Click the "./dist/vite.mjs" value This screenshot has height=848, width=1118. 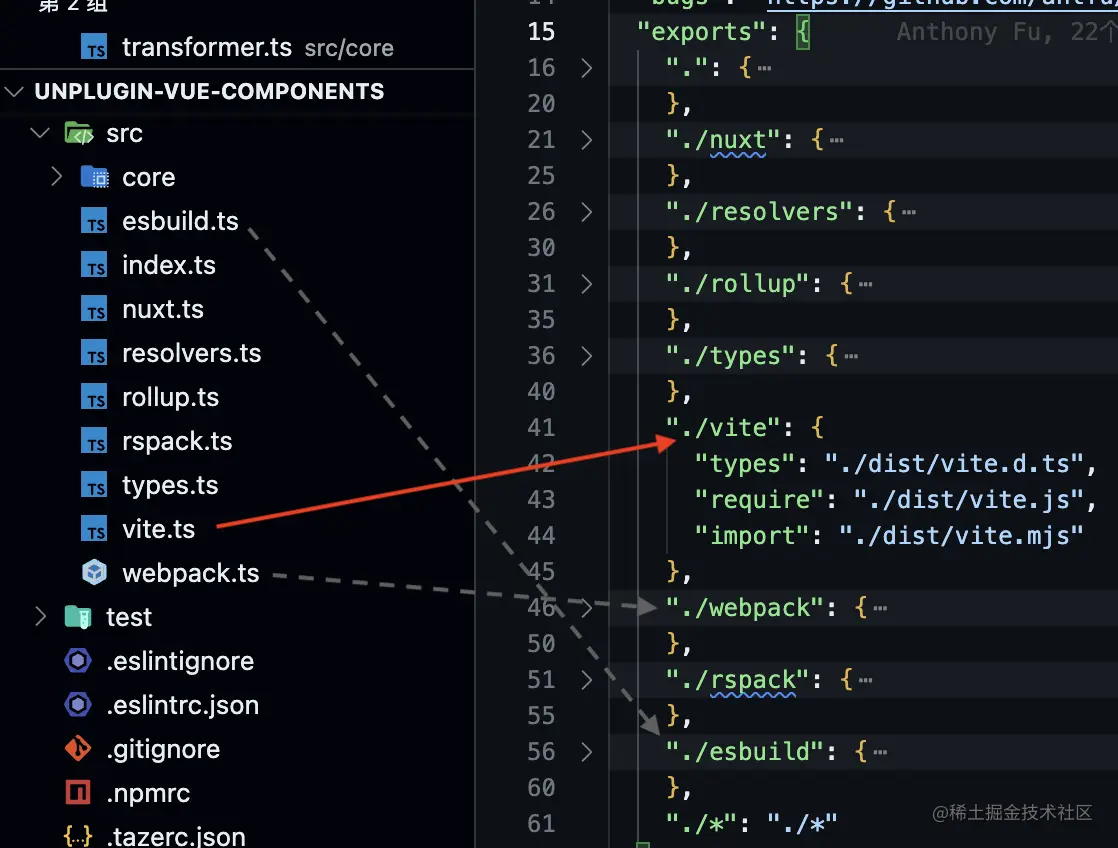click(x=961, y=536)
